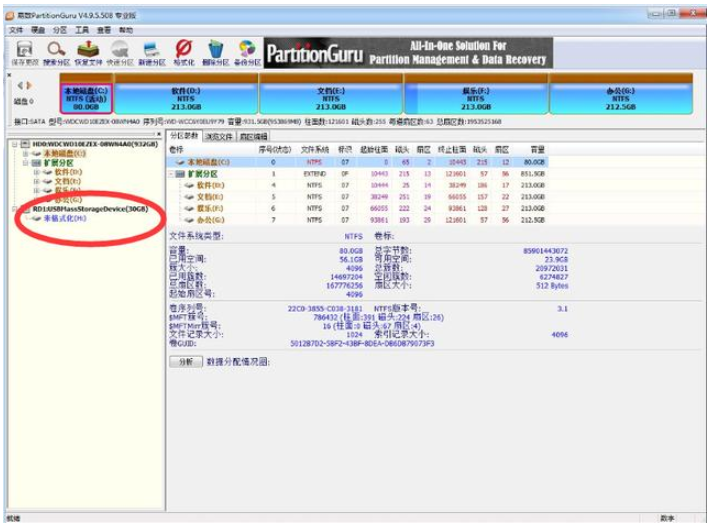Collapse the 扩展分区 row in the partition table
710x523 pixels.
[x=171, y=174]
